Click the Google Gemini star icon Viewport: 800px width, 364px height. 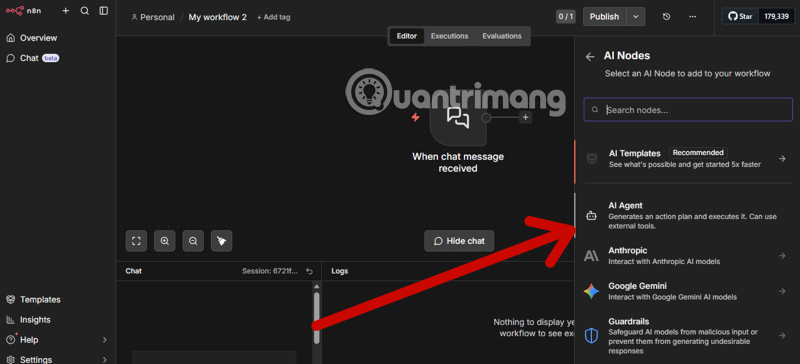point(591,292)
